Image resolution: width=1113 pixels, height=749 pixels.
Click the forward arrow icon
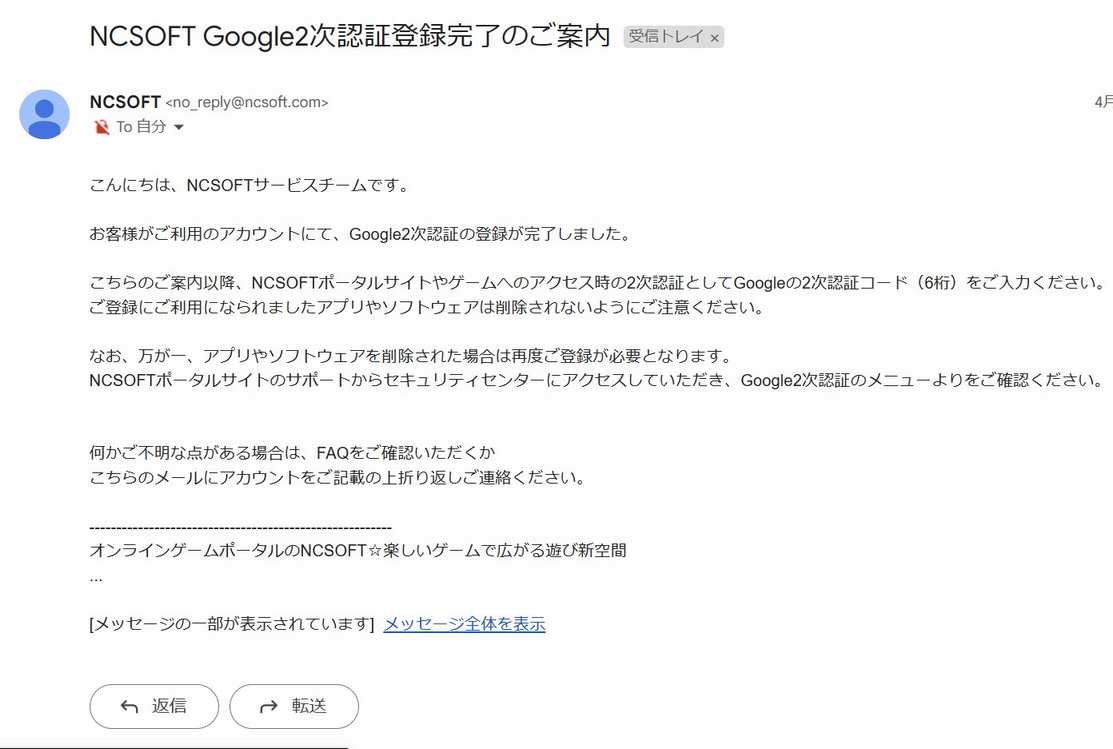point(268,706)
